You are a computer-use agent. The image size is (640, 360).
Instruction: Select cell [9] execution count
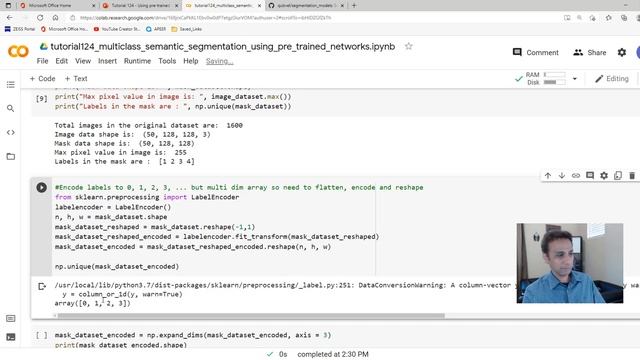click(41, 98)
